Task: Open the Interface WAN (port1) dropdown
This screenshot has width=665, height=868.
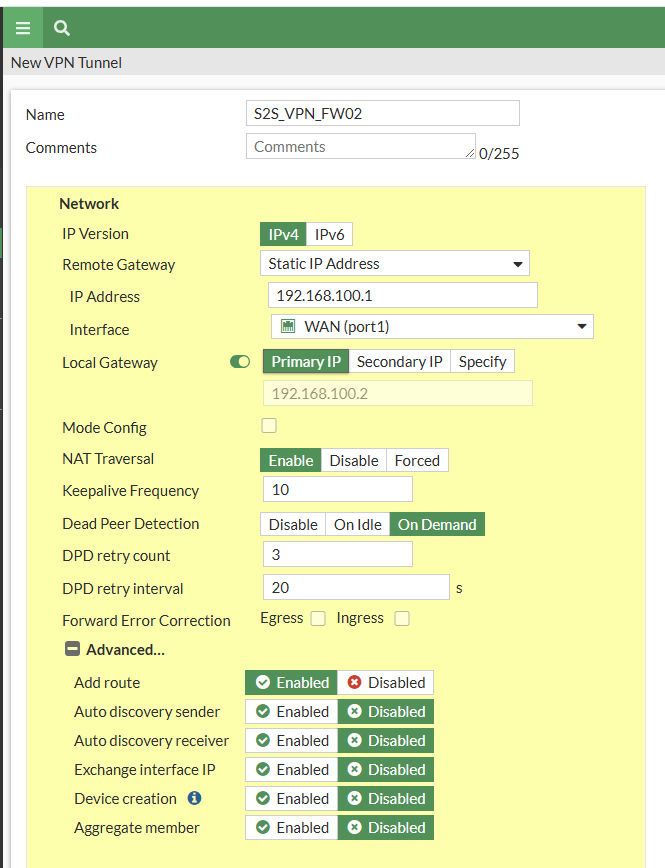Action: (x=432, y=327)
